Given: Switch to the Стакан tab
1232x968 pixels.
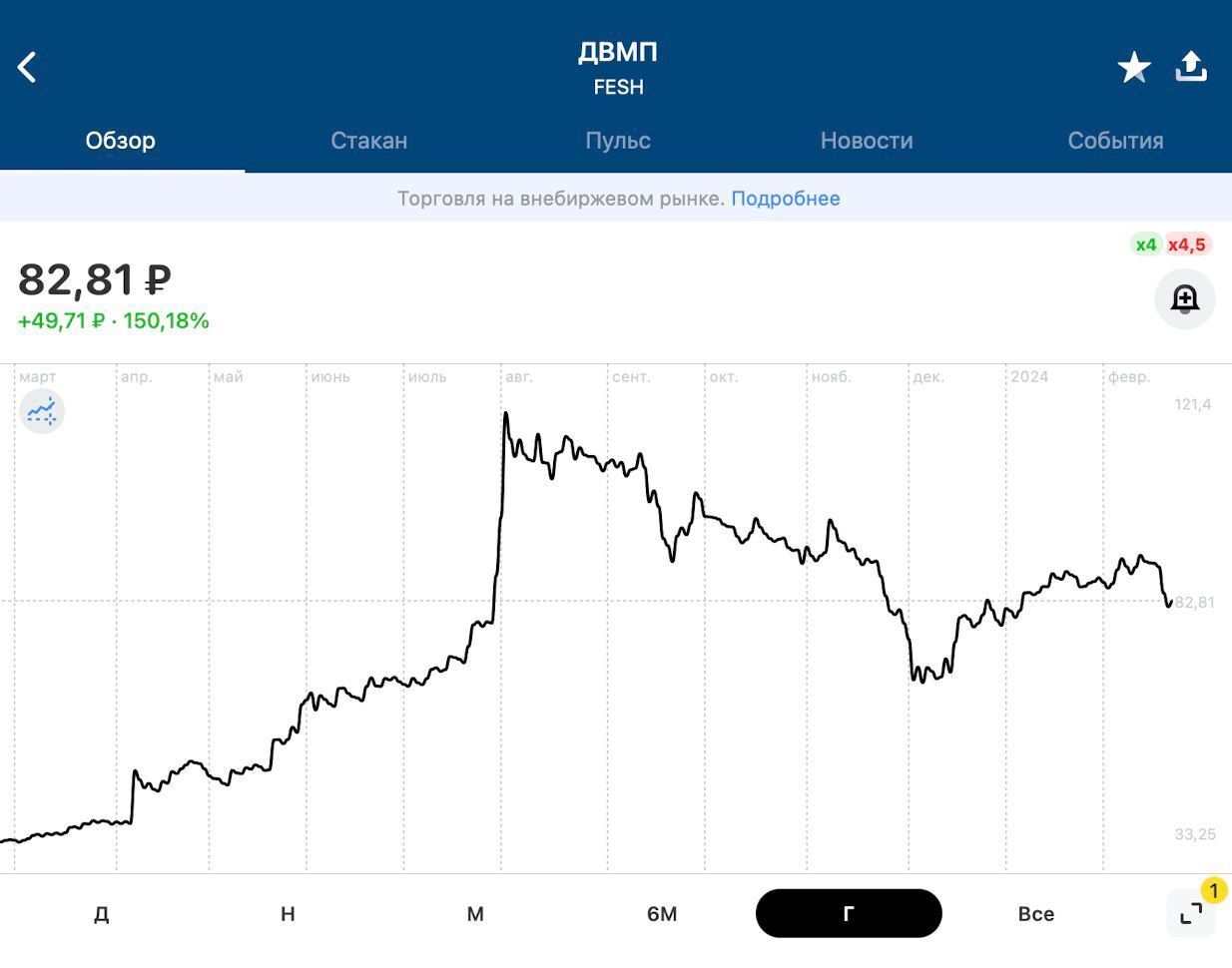Looking at the screenshot, I should (x=368, y=141).
